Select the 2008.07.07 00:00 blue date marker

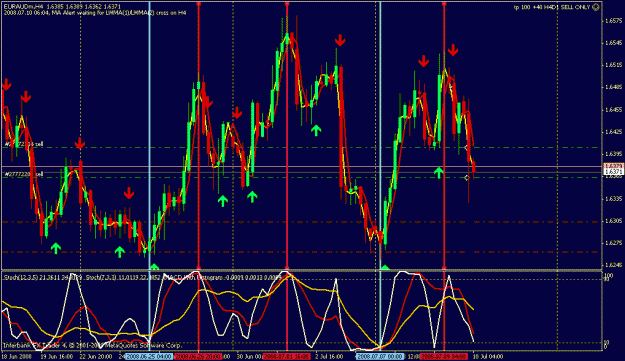380,356
